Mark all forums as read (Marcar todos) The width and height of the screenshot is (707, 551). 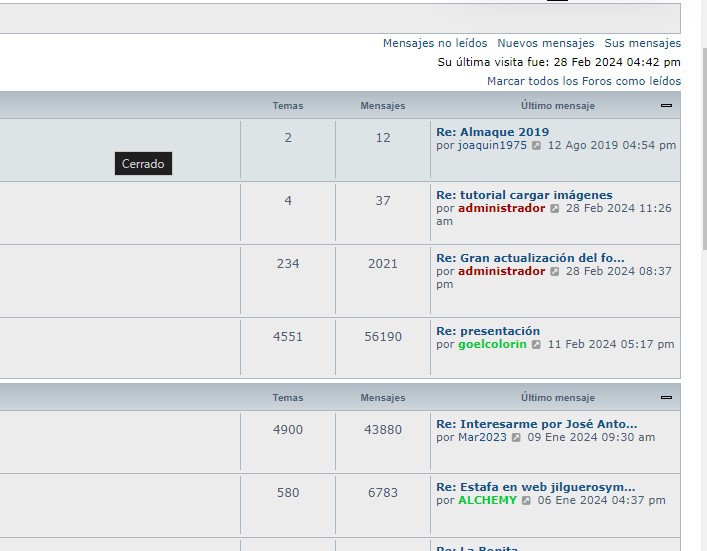point(584,81)
